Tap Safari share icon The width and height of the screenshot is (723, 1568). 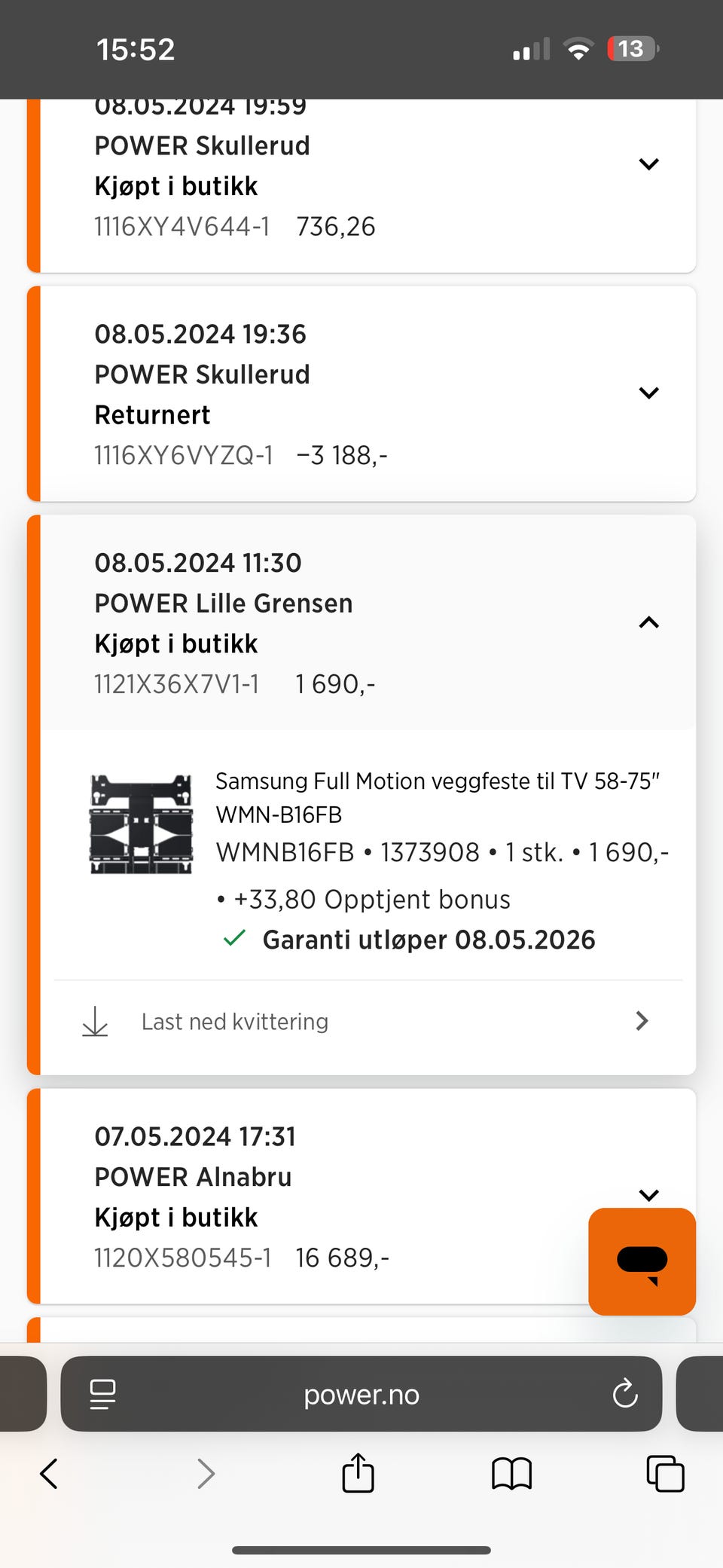tap(358, 1473)
